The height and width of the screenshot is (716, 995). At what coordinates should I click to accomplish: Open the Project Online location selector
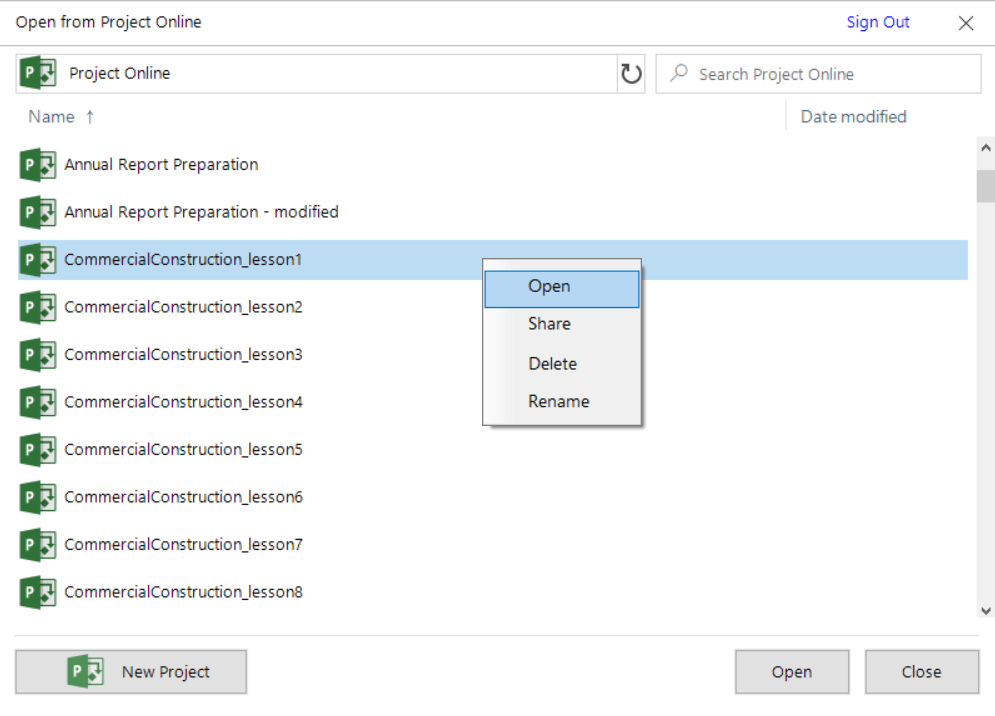pos(120,72)
